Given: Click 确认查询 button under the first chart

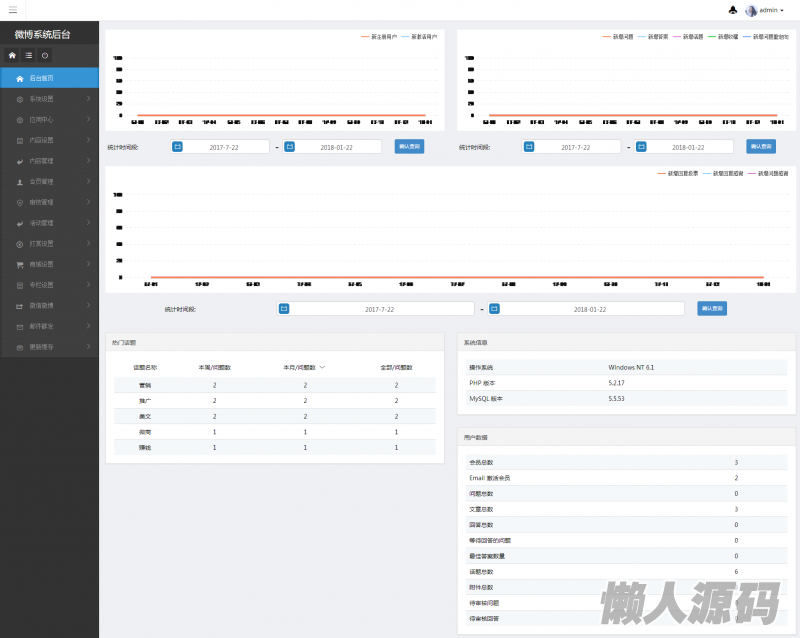Looking at the screenshot, I should pos(409,146).
